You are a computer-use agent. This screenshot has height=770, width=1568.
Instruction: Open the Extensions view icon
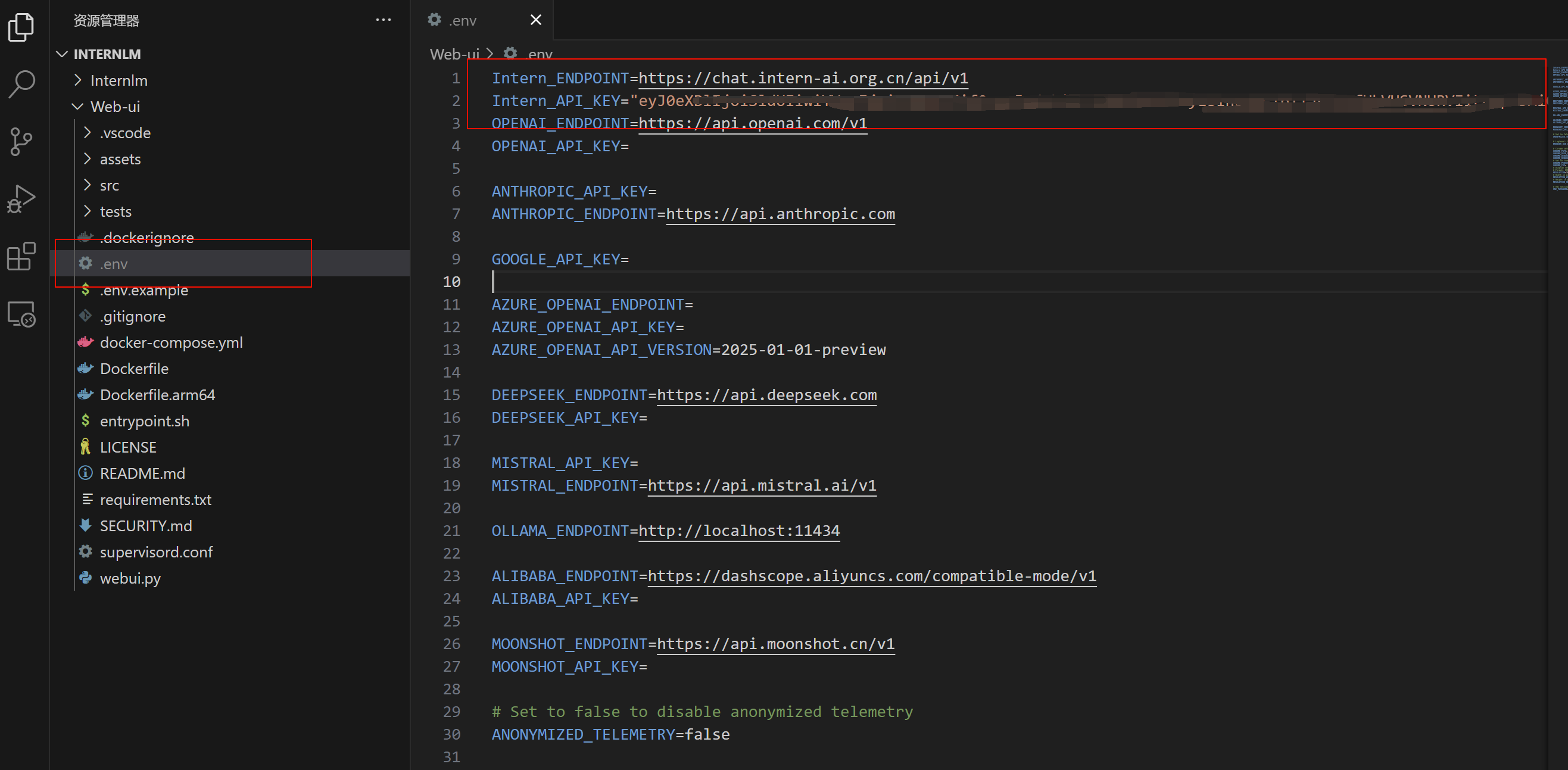click(21, 256)
